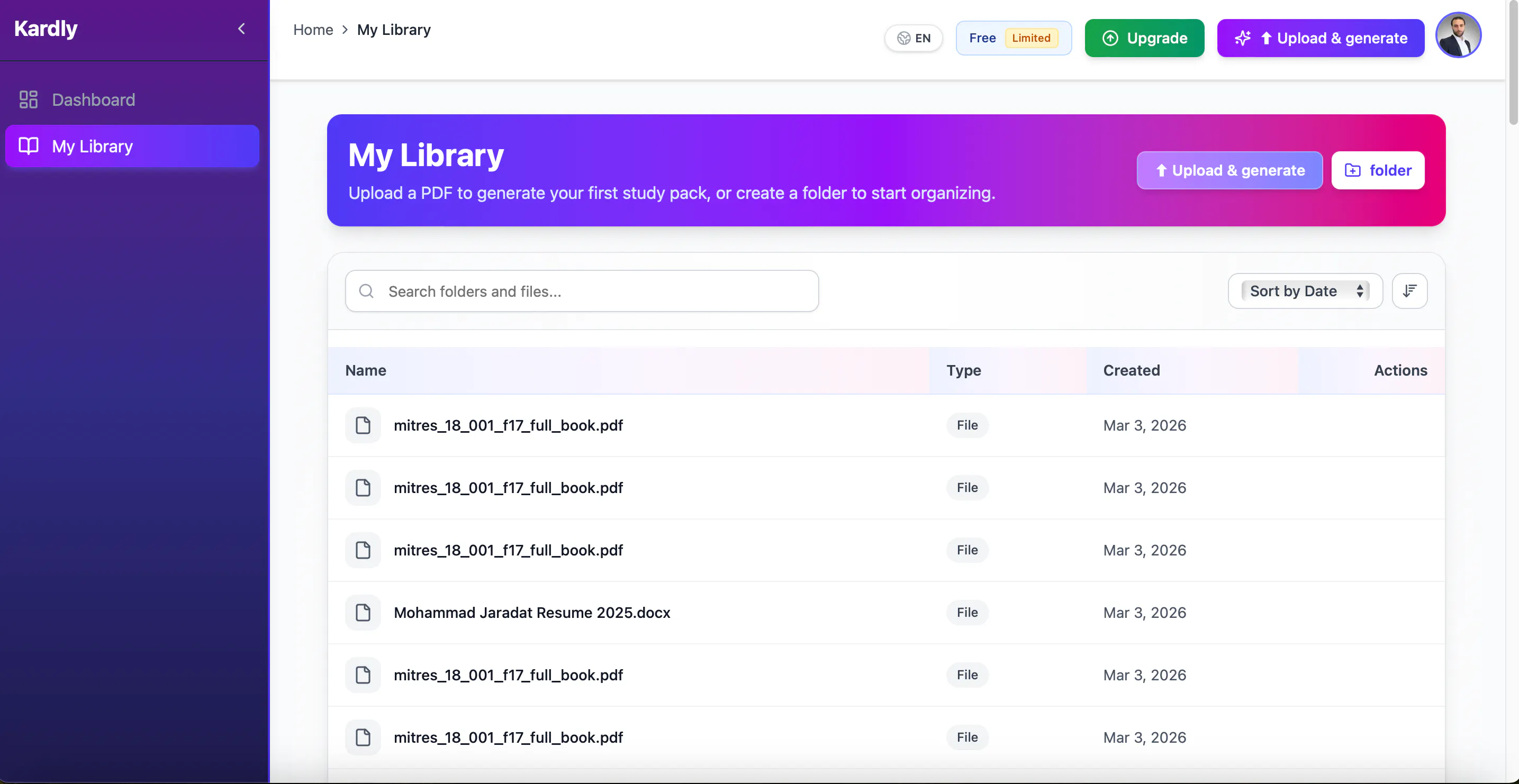Click the Name column header
The height and width of the screenshot is (784, 1519).
pyautogui.click(x=366, y=370)
